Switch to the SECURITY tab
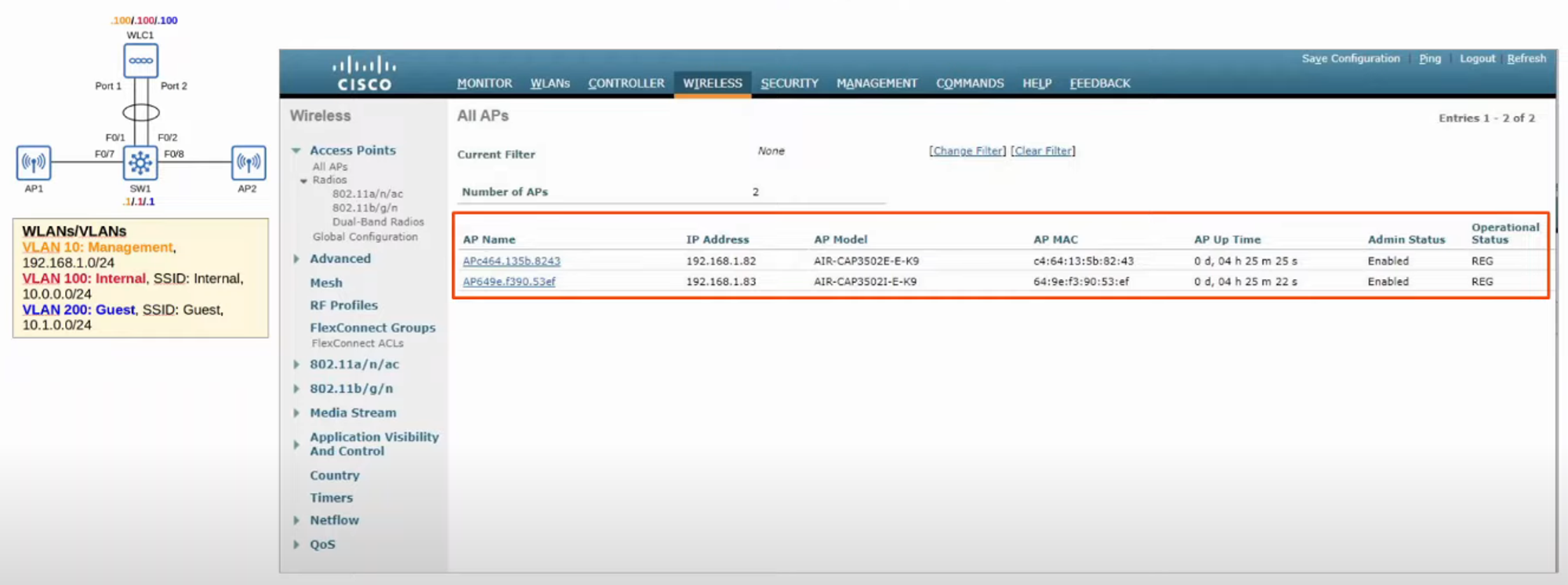This screenshot has height=585, width=1568. [x=789, y=83]
